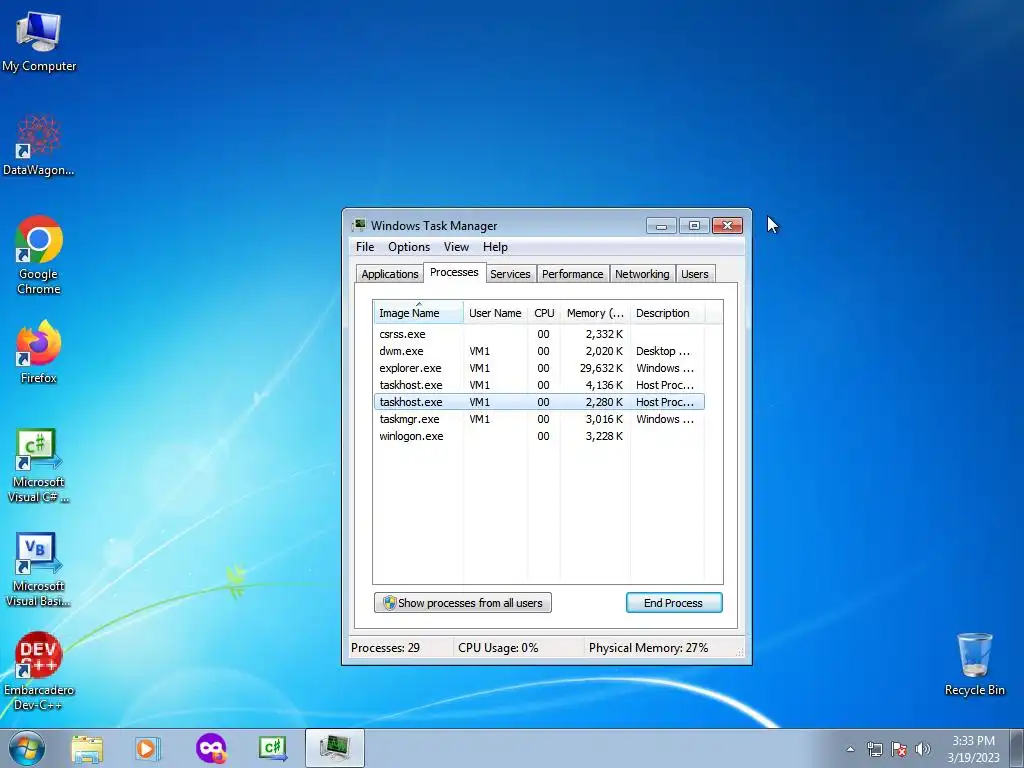Switch to the Services tab
Screen dimensions: 1024x768
point(510,274)
